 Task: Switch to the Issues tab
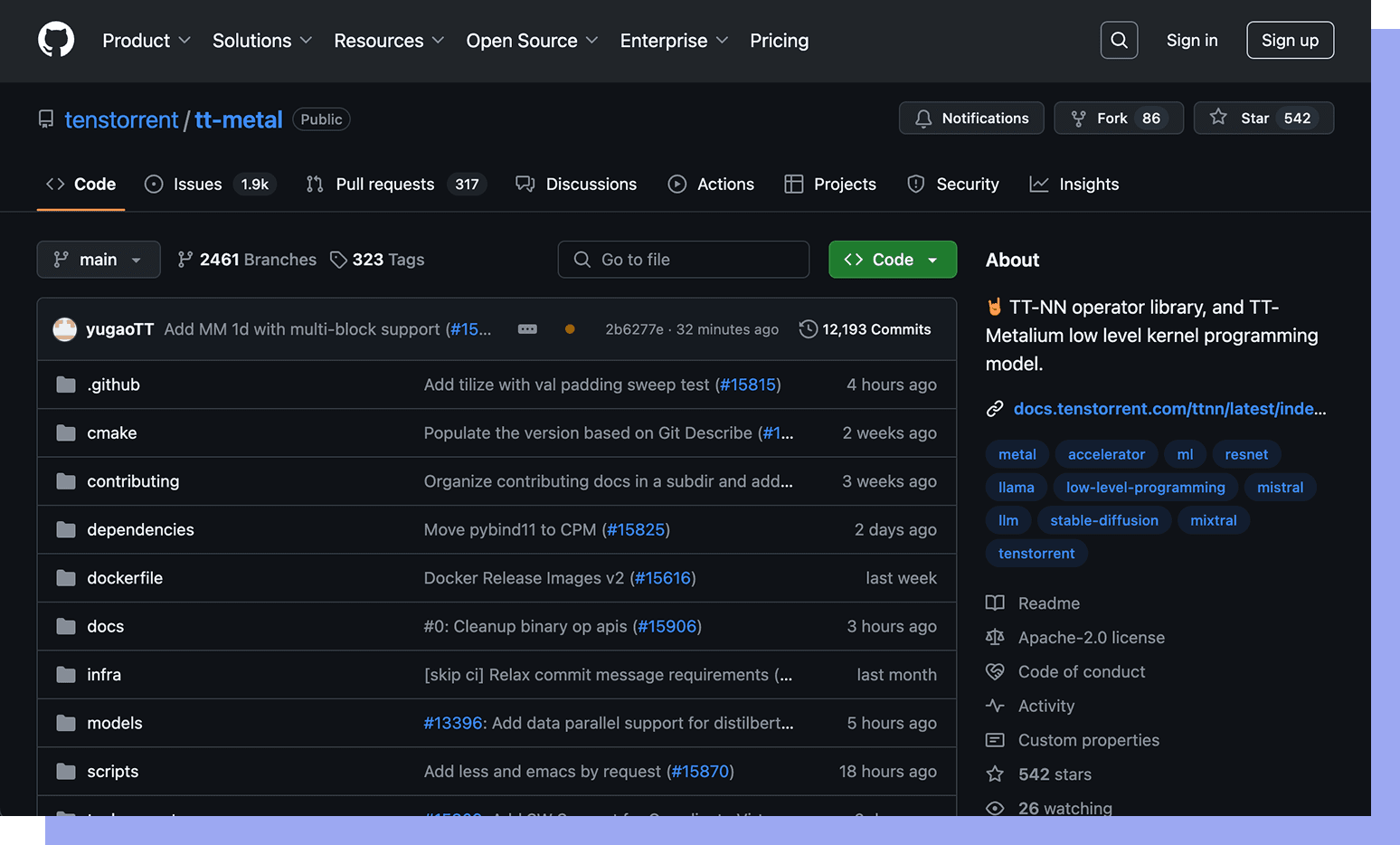tap(197, 185)
